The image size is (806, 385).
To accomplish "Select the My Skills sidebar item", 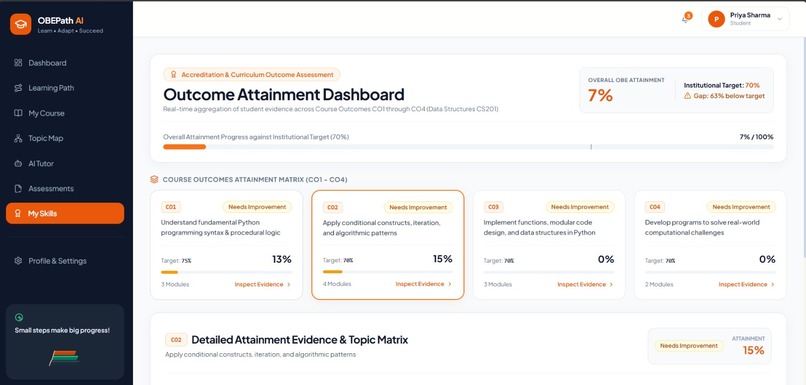I will pos(65,213).
